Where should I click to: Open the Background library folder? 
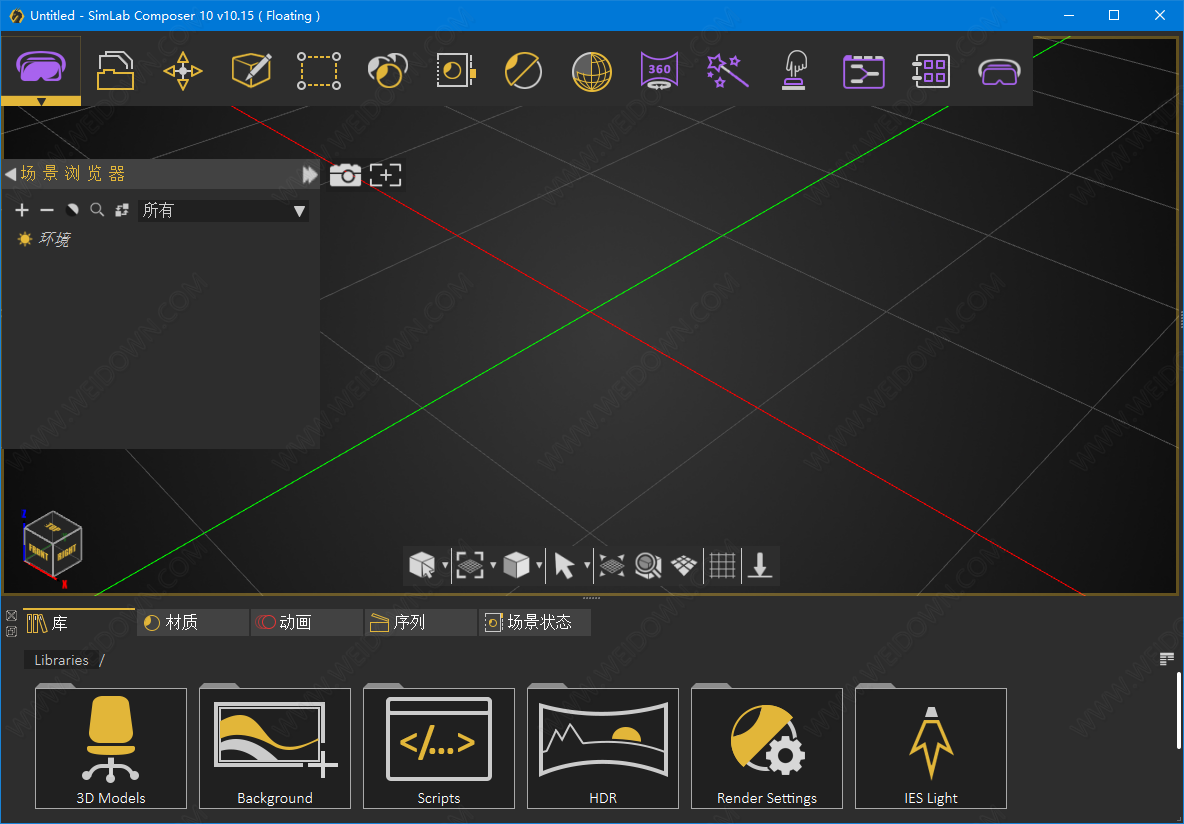275,747
